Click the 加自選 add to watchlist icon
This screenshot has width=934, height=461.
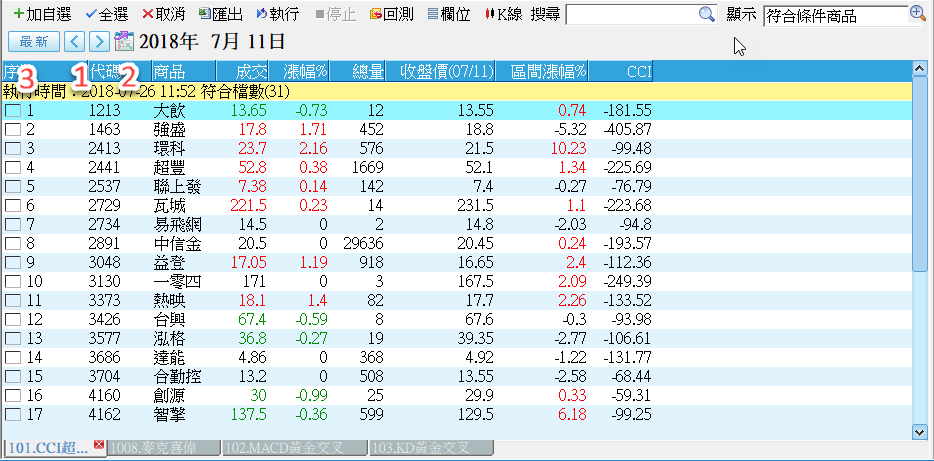click(x=18, y=15)
